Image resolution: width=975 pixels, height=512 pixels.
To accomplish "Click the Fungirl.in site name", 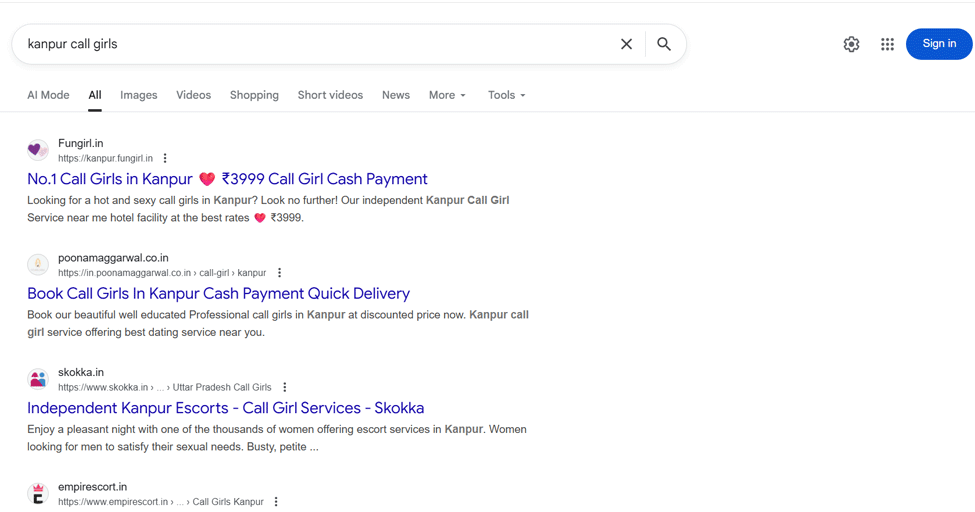I will click(81, 143).
